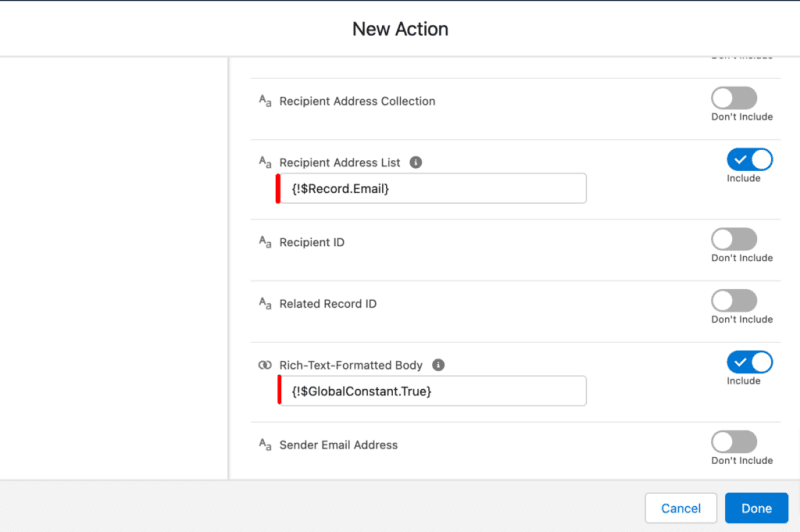Click the {!$GlobalConstant.True} input field
Screen dimensions: 800x532
point(432,392)
